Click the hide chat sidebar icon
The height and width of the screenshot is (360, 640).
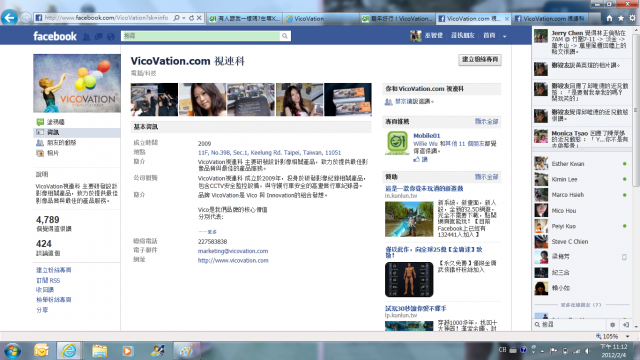tap(626, 325)
